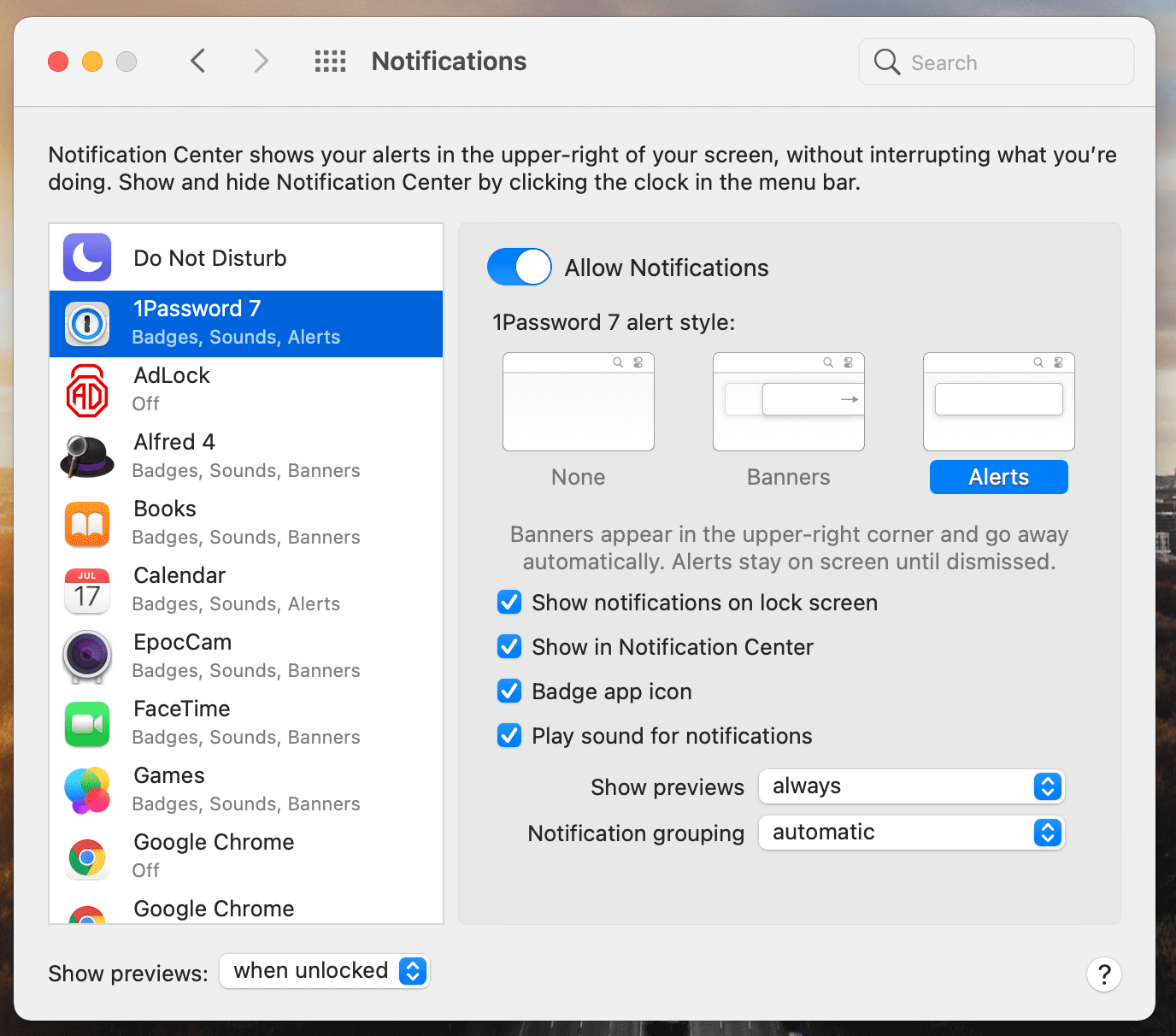Select the Alfred 4 hat icon
This screenshot has height=1036, width=1176.
click(87, 456)
